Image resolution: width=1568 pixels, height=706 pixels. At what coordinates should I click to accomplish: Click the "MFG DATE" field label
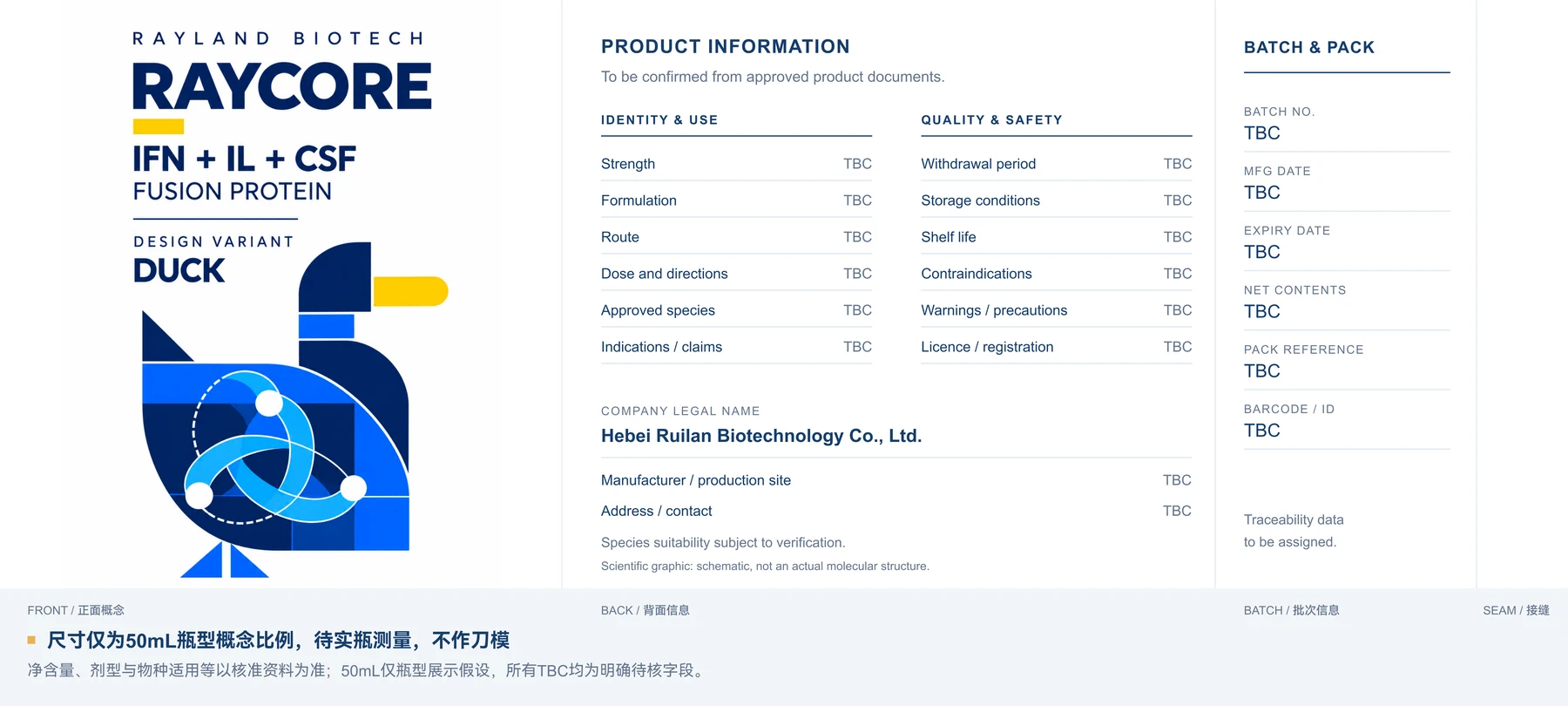click(x=1277, y=172)
